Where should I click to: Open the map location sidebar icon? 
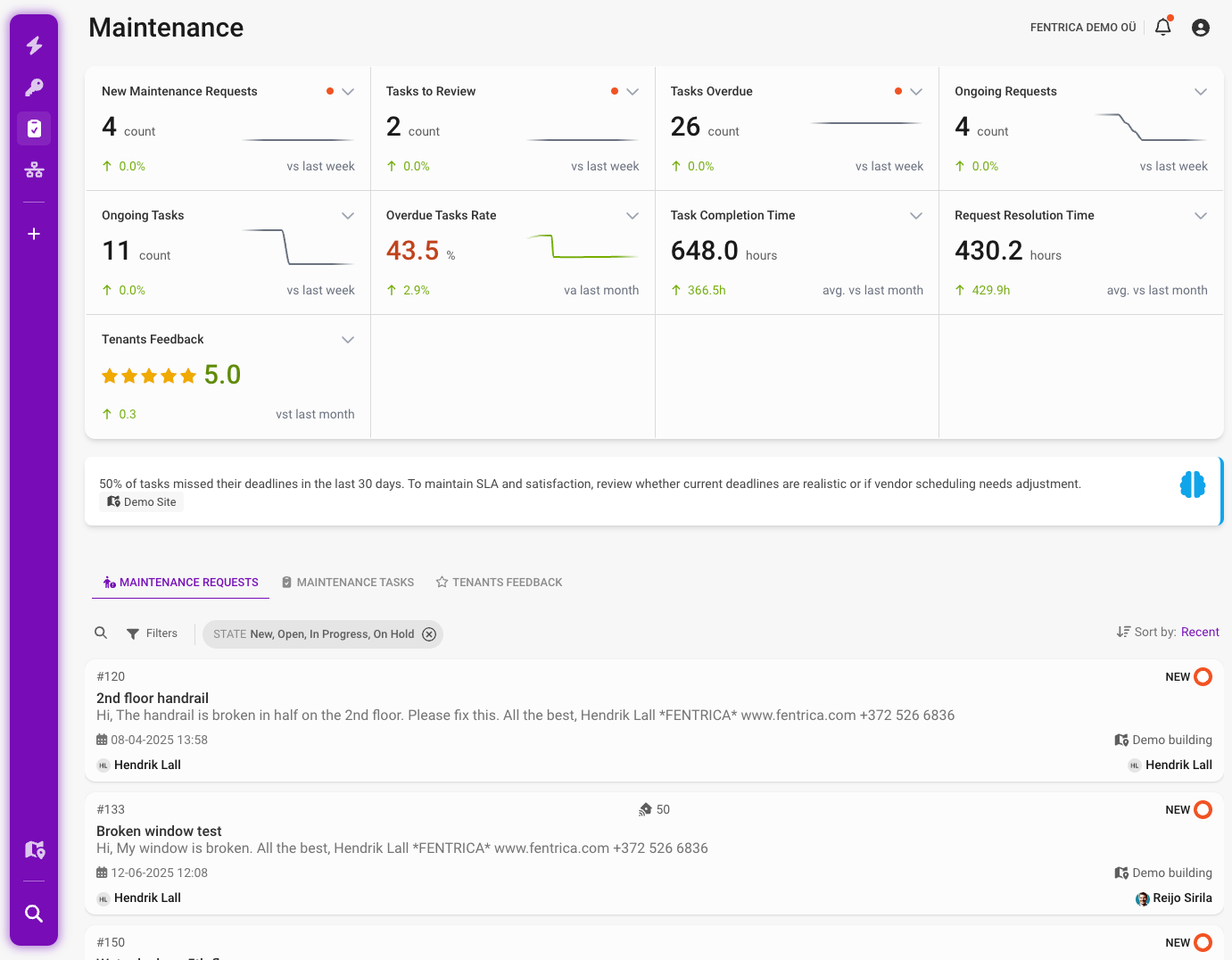34,849
